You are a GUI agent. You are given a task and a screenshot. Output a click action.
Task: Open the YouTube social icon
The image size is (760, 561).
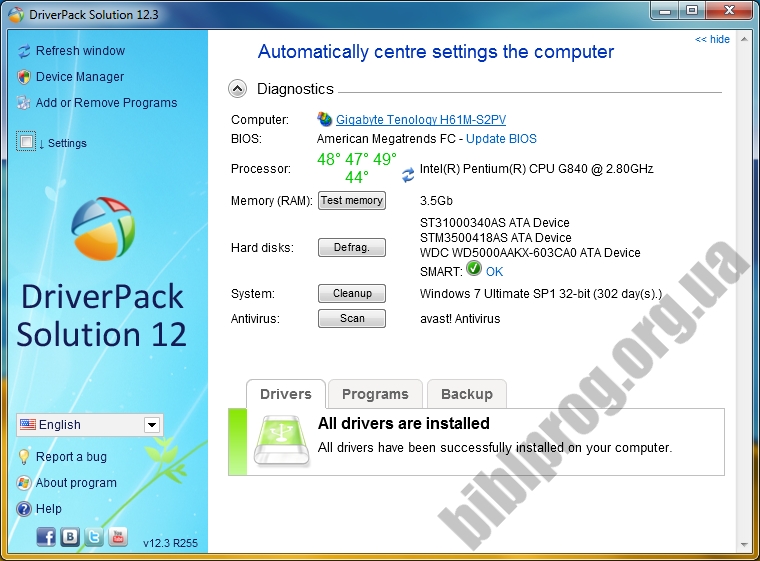[x=118, y=537]
